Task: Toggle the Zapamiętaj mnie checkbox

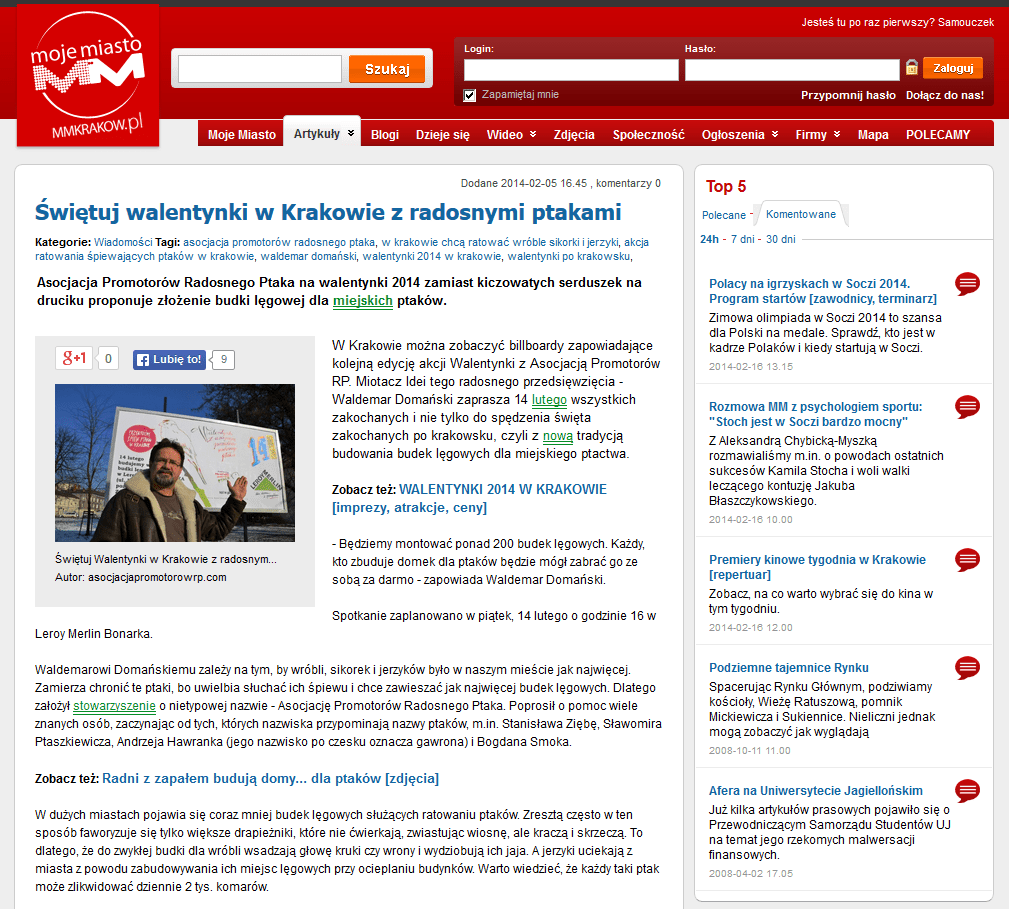Action: (470, 95)
